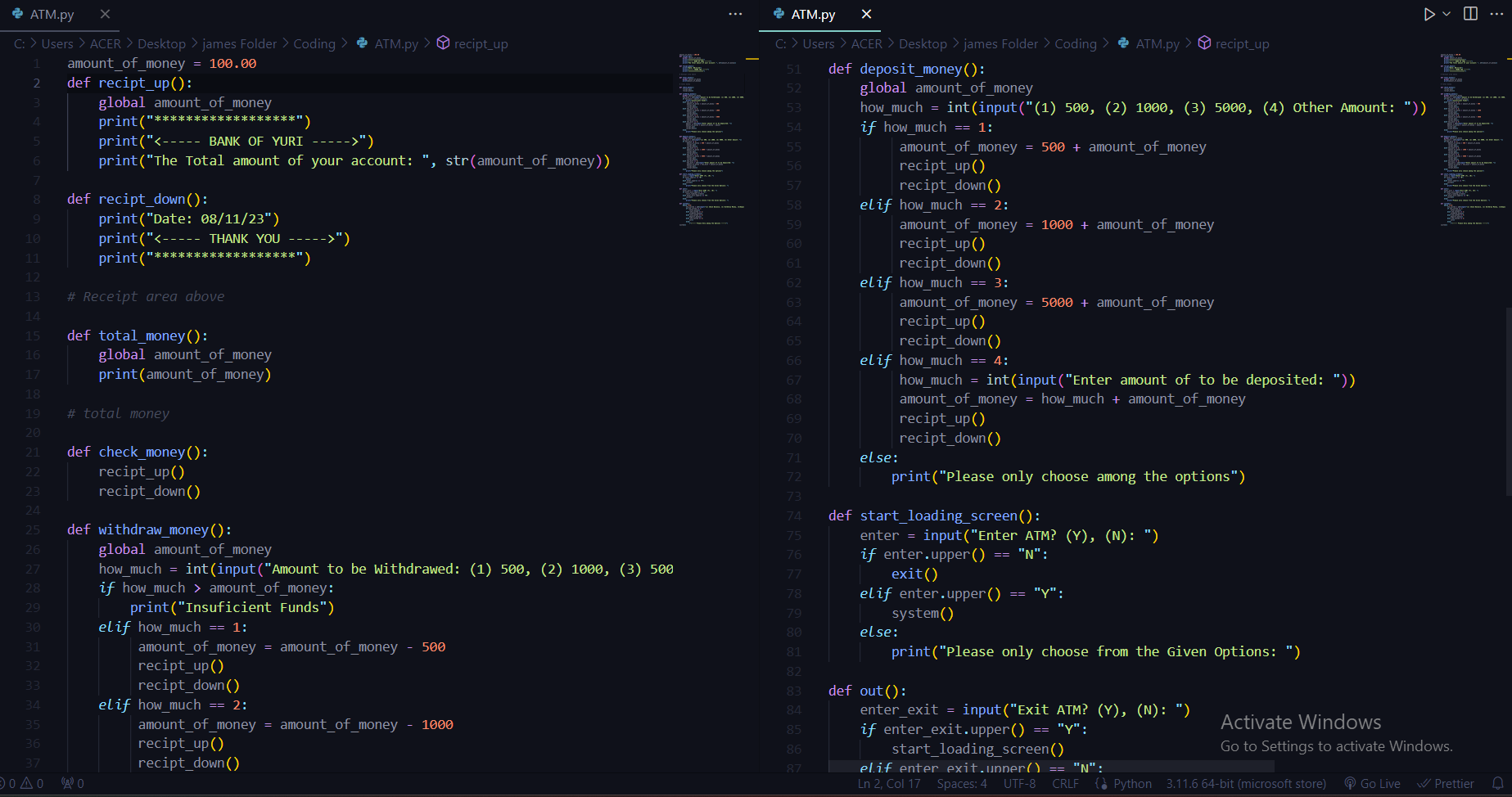Go to line via Ln 2, Col 17
1512x797 pixels.
click(x=889, y=784)
